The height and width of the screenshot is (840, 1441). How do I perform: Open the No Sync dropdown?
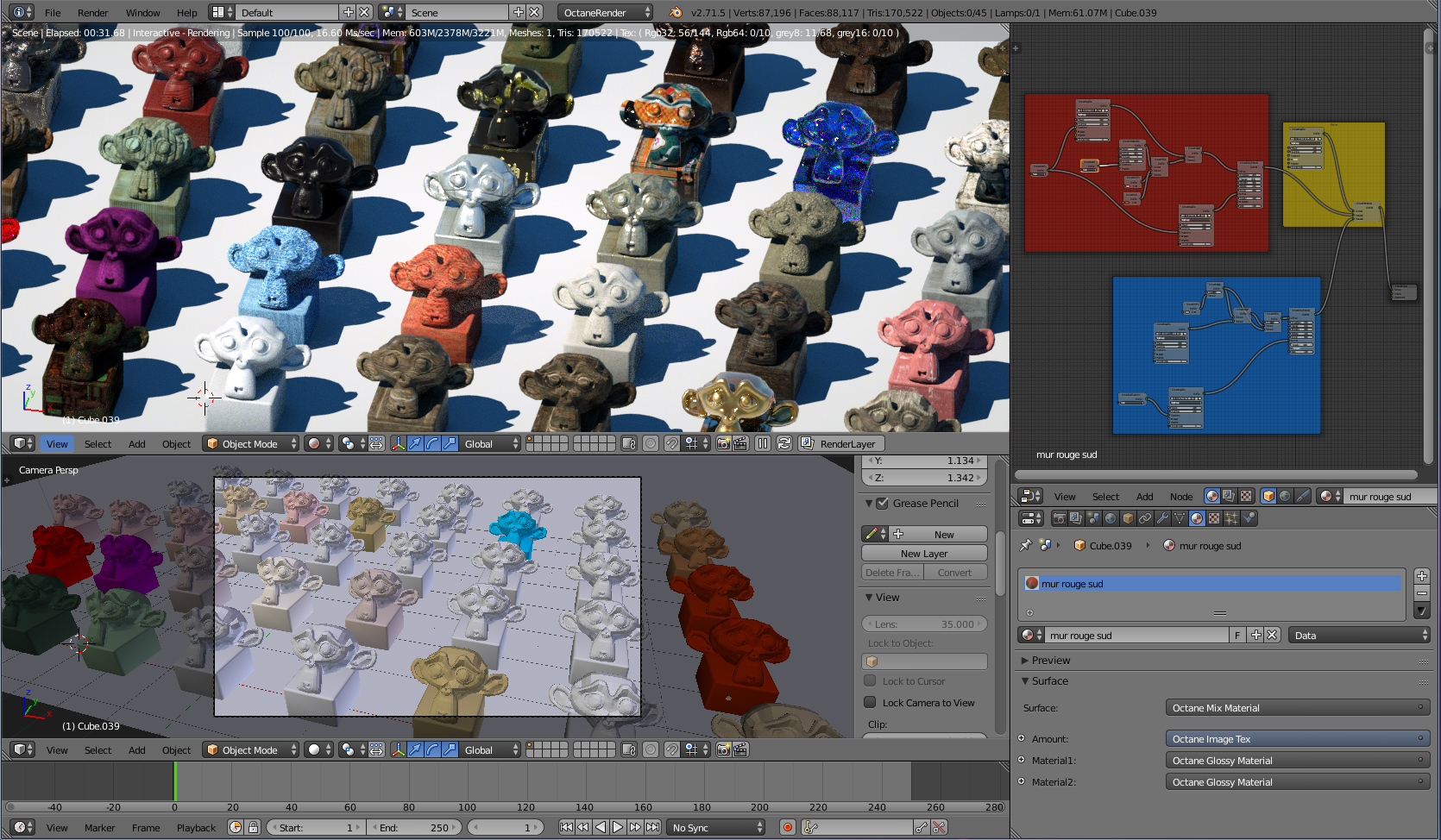716,827
